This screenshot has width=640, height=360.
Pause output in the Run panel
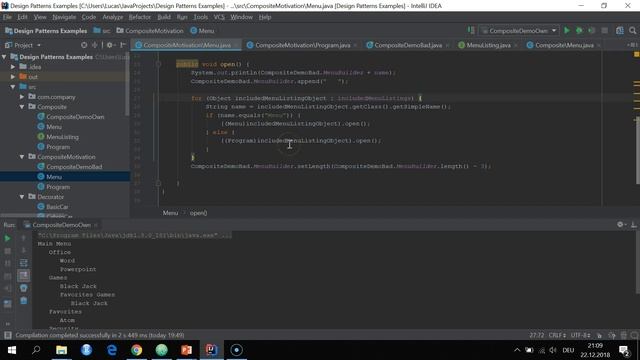pos(7,263)
